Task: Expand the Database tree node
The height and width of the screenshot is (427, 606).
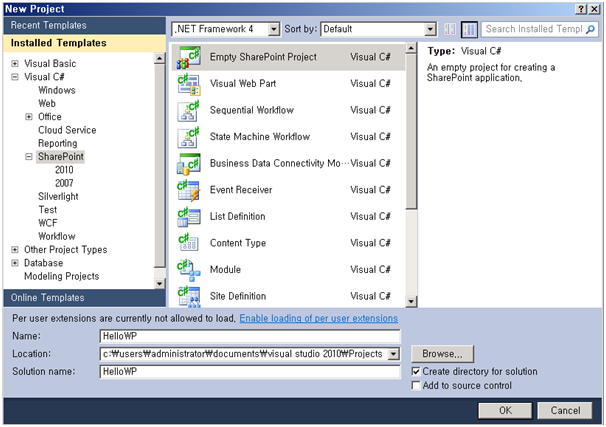Action: [15, 263]
